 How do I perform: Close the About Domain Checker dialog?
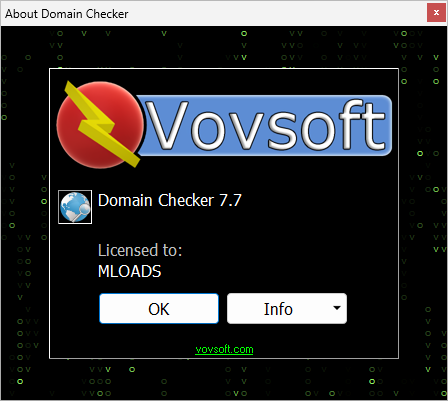[x=436, y=13]
